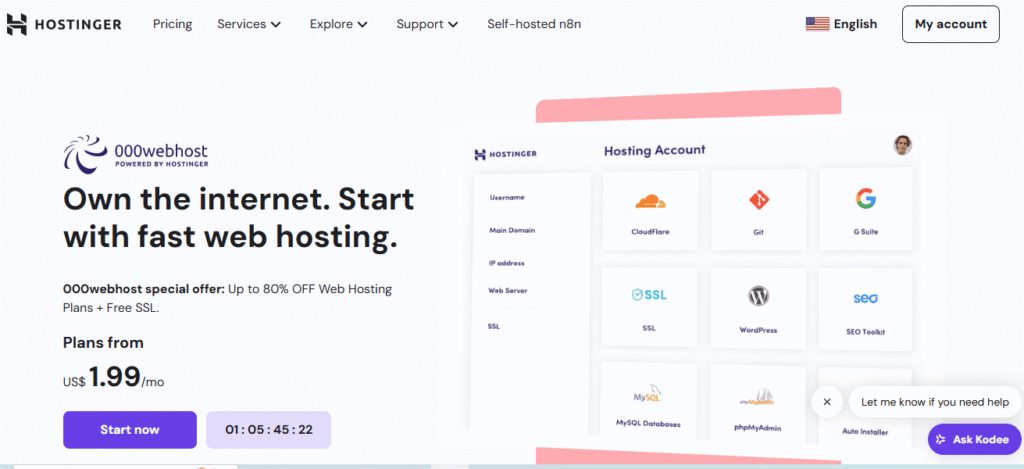1024x469 pixels.
Task: Click the 'Plans from' text
Action: click(x=103, y=342)
